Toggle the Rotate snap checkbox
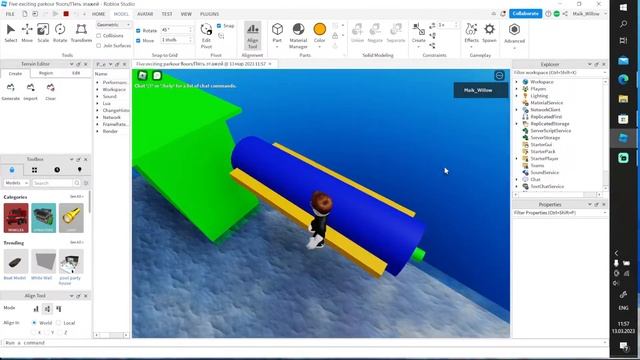 pyautogui.click(x=138, y=31)
